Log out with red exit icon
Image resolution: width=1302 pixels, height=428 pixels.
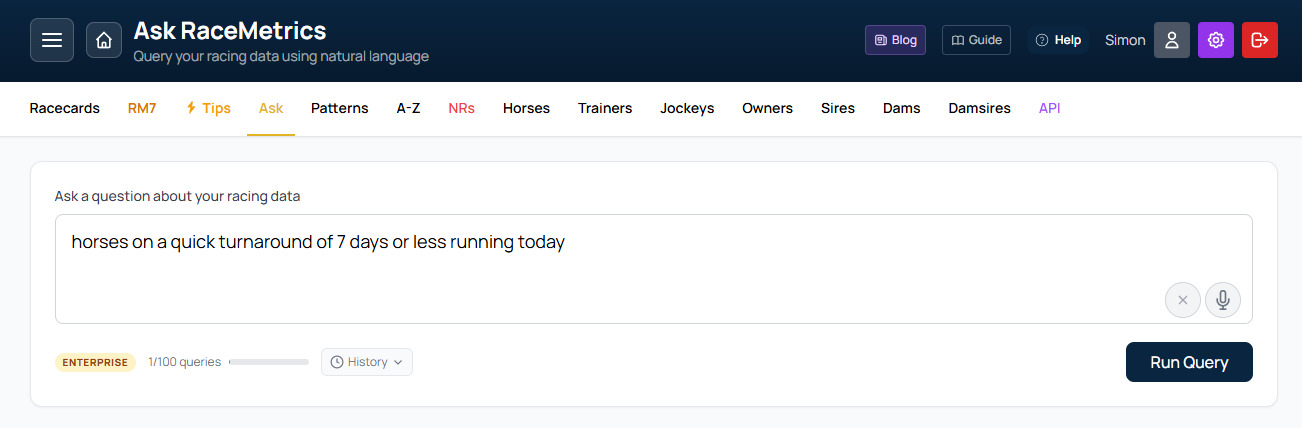pos(1260,40)
